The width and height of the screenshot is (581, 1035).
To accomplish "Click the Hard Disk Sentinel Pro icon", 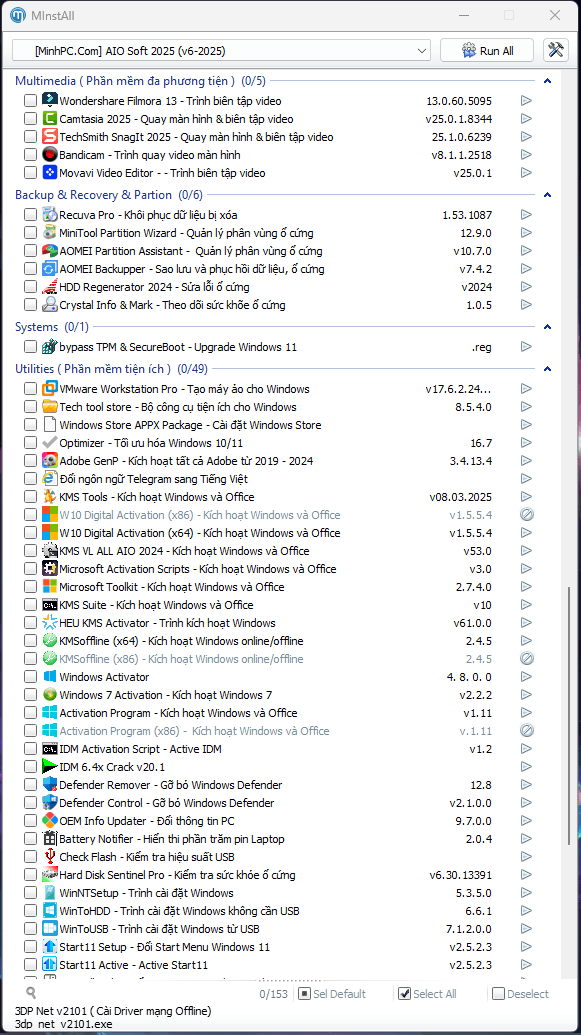I will click(50, 875).
